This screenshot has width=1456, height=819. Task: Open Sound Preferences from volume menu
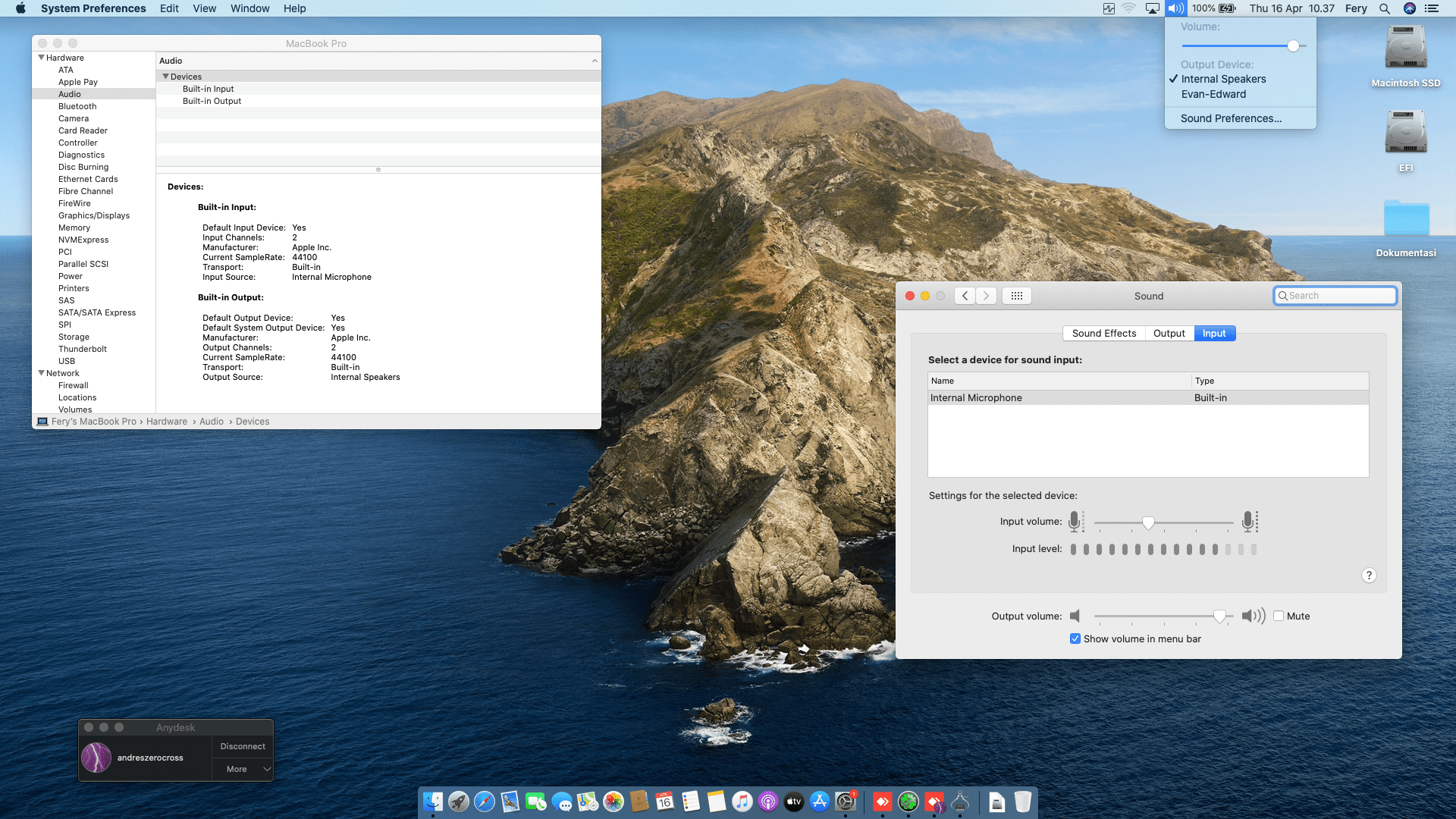1230,118
